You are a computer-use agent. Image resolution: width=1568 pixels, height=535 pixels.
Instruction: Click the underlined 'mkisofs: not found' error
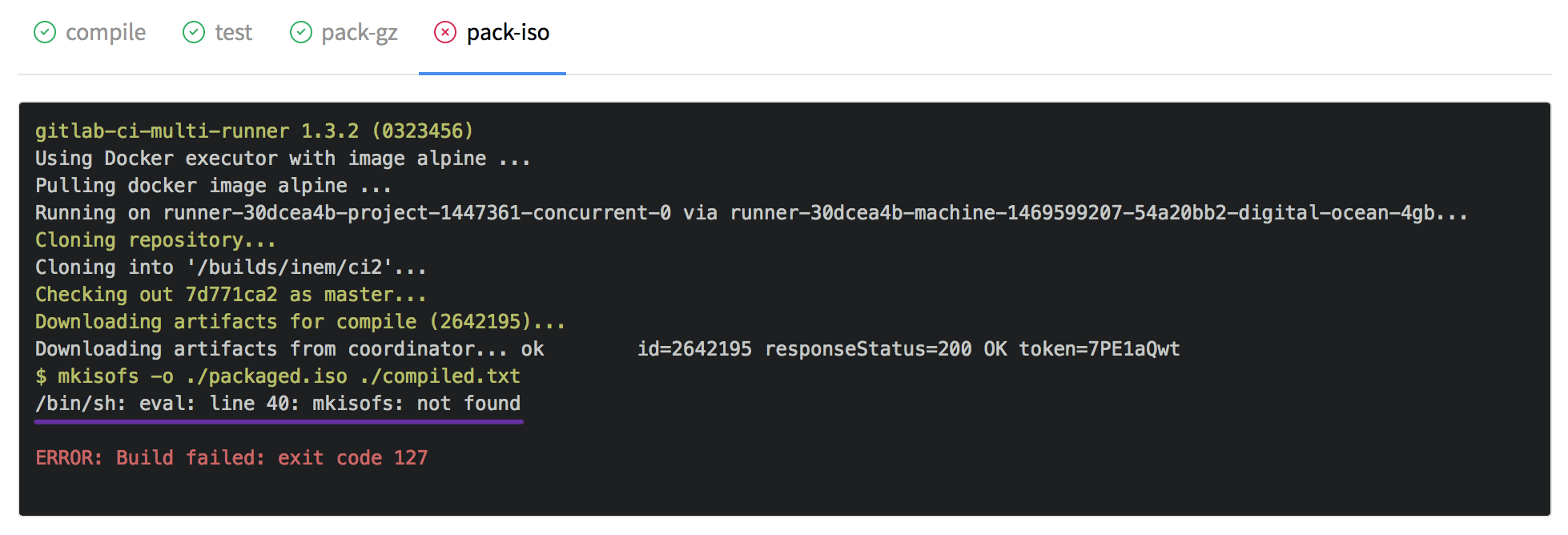tap(277, 403)
